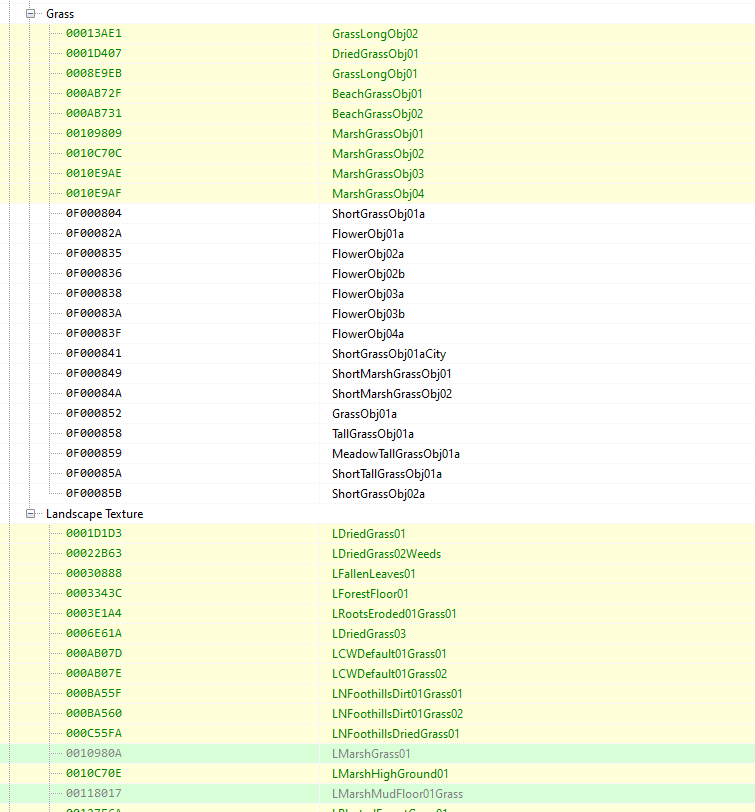Select form ID 0001D1D3
The width and height of the screenshot is (755, 812).
click(94, 533)
